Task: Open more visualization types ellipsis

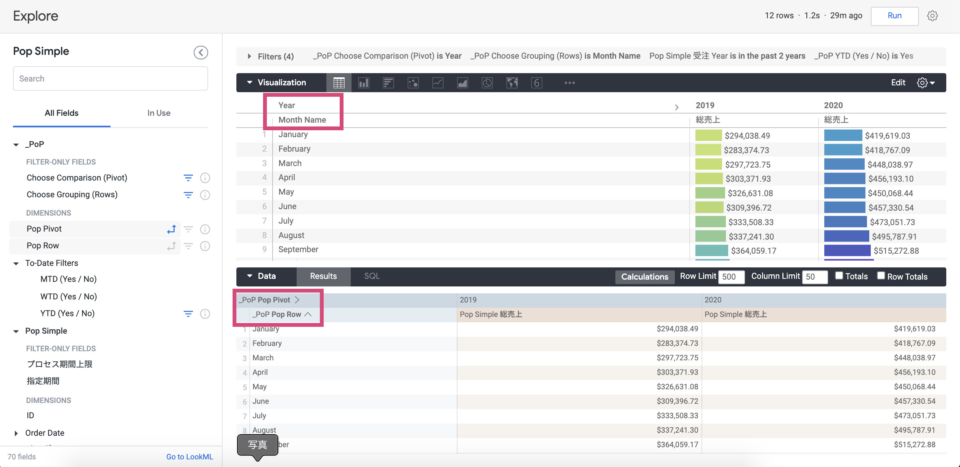Action: [x=569, y=83]
